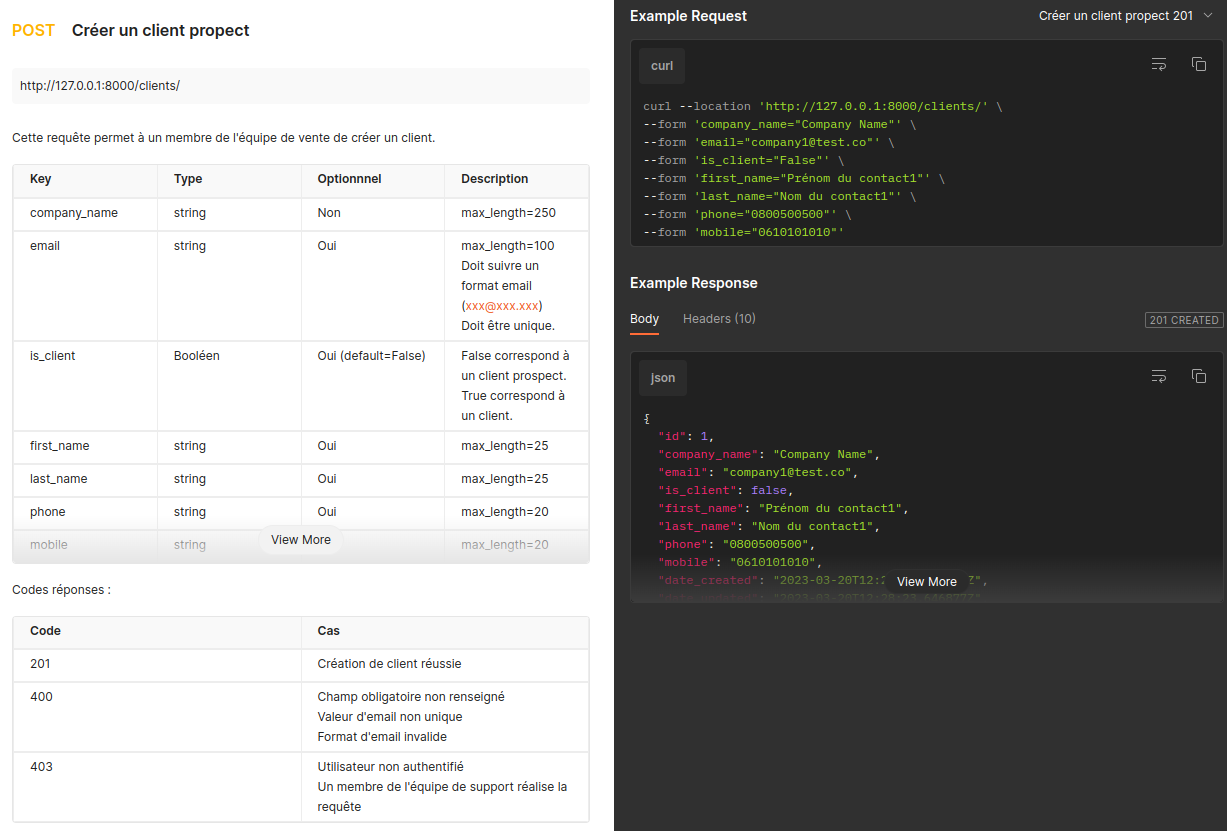The height and width of the screenshot is (831, 1227).
Task: Open the Headers (10) tab
Action: (x=719, y=319)
